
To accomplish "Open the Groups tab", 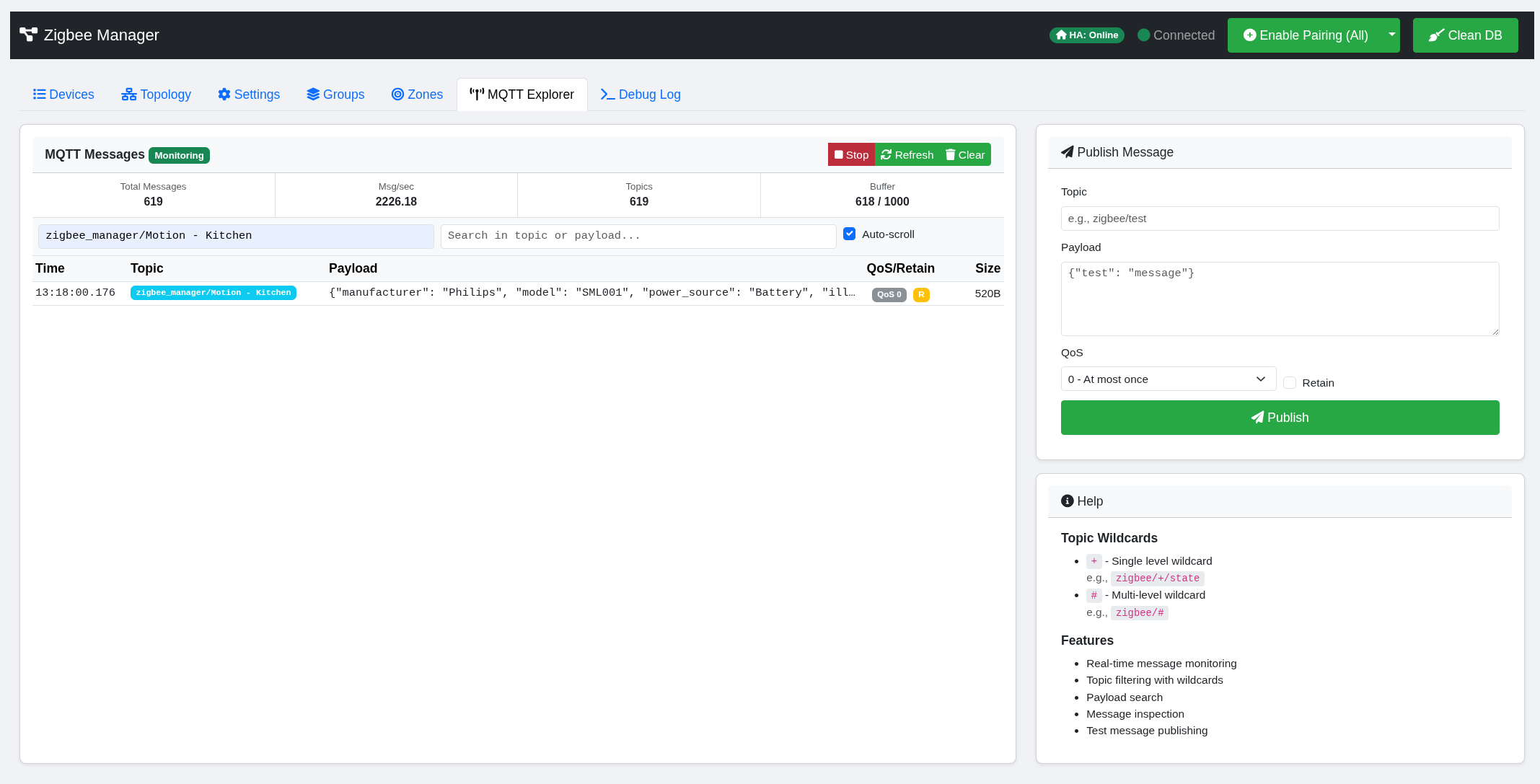I will [335, 94].
